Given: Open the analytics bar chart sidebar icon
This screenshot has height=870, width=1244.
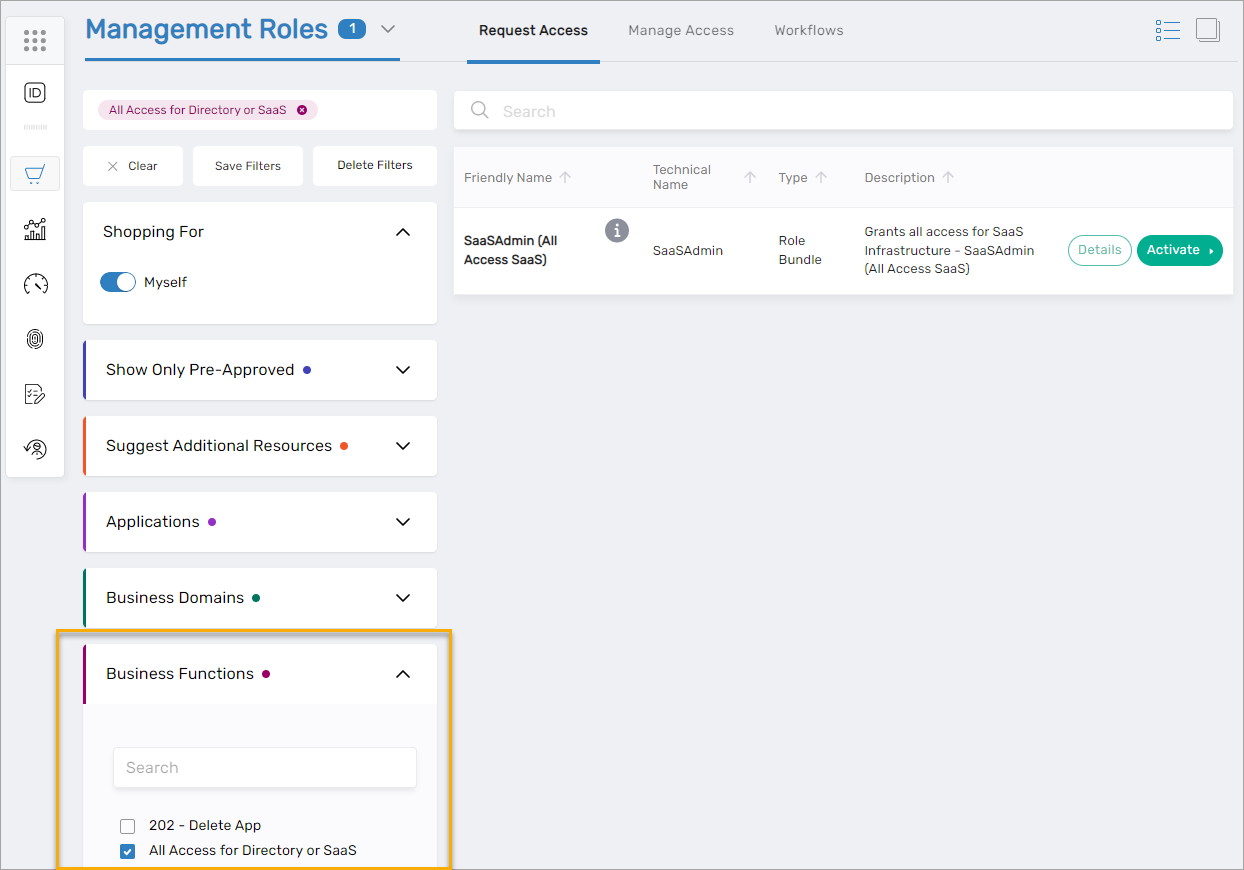Looking at the screenshot, I should point(35,229).
